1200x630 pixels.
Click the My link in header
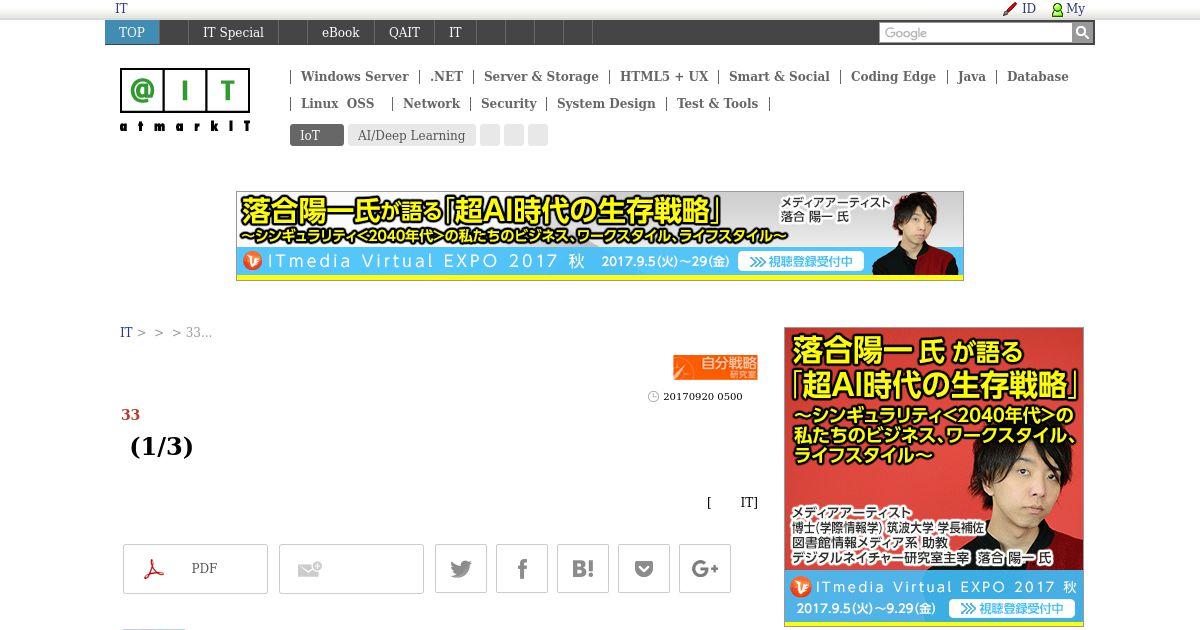(1076, 9)
